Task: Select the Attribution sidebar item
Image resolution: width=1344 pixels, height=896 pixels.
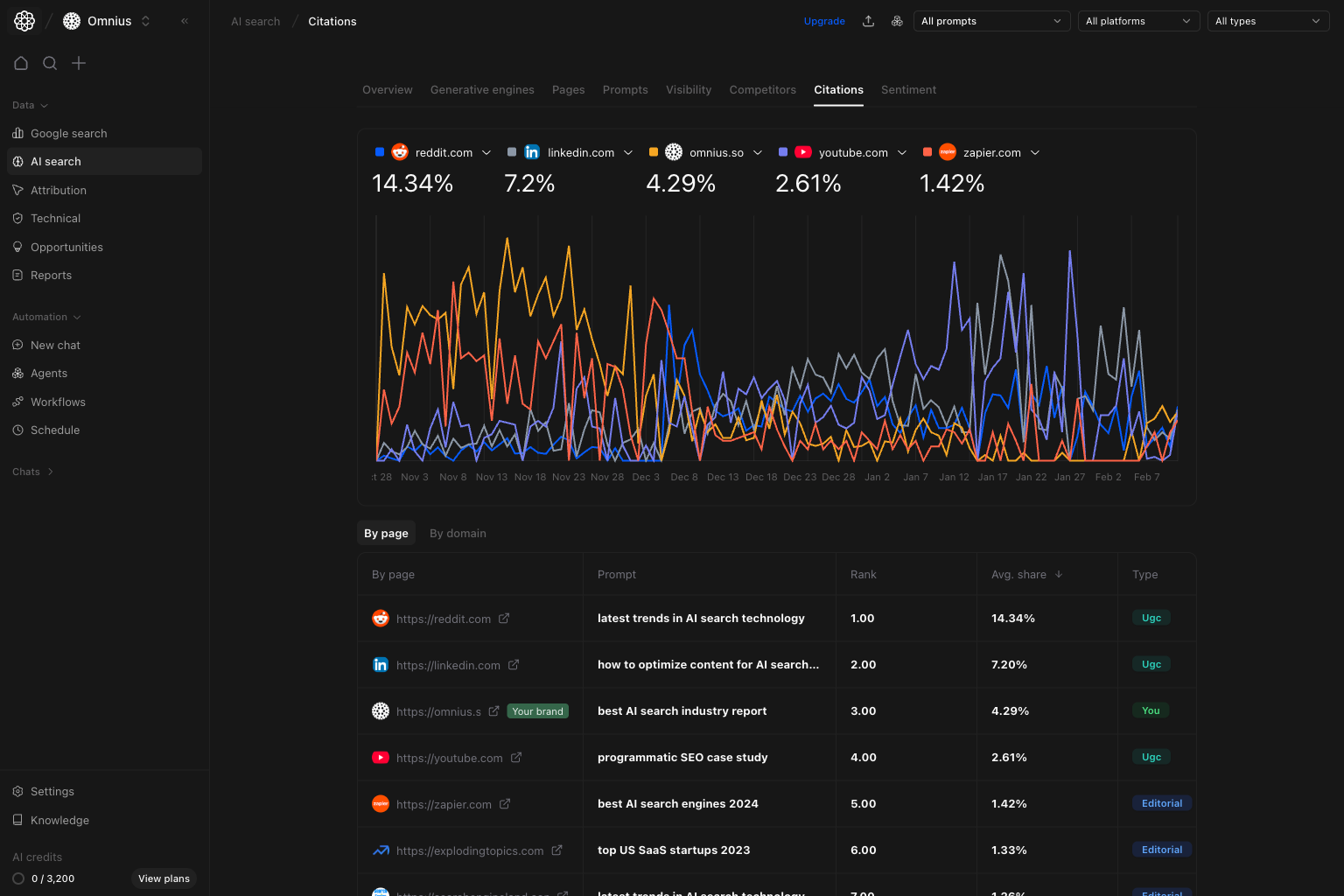Action: (x=58, y=190)
